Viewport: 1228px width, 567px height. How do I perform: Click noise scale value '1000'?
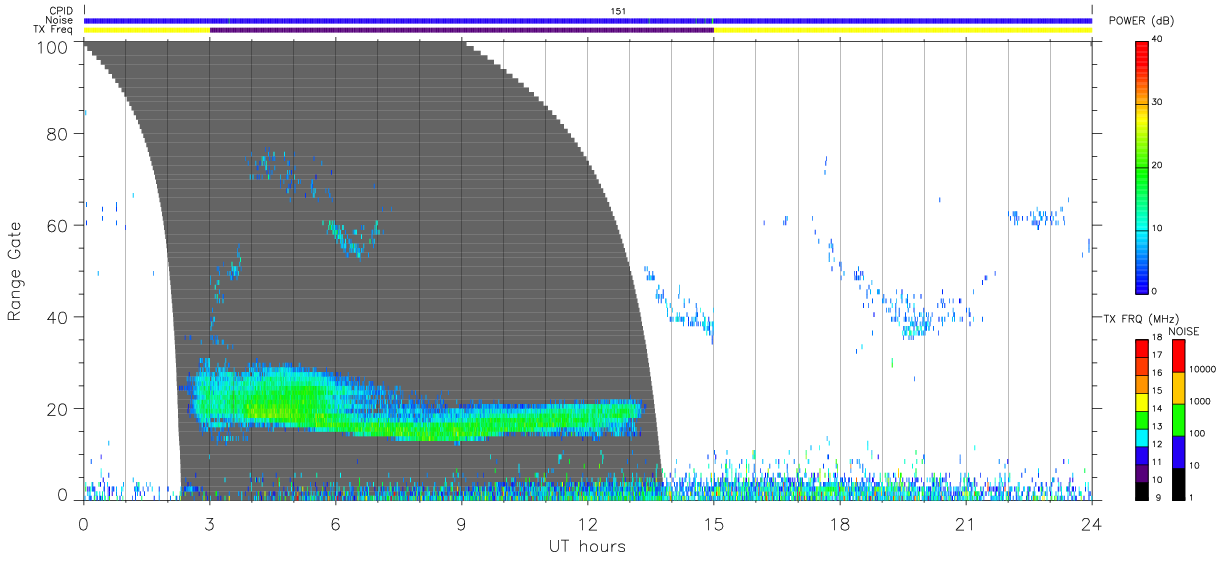coord(1199,402)
